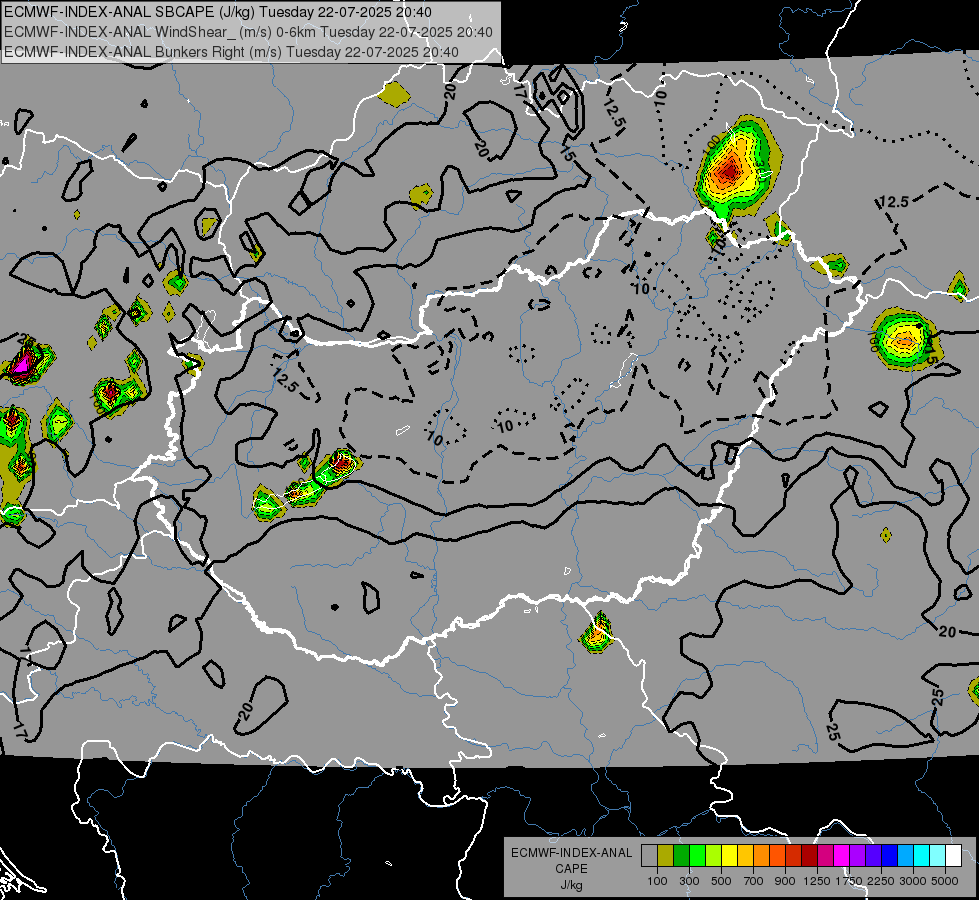The height and width of the screenshot is (900, 979).
Task: Click the 500 legend tick label
Action: (x=721, y=881)
